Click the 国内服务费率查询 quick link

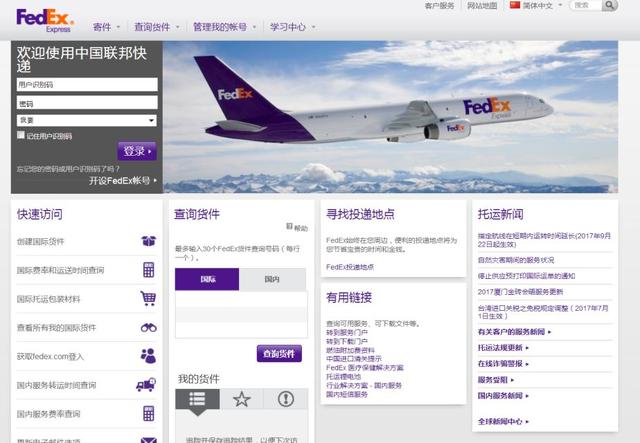(x=49, y=414)
